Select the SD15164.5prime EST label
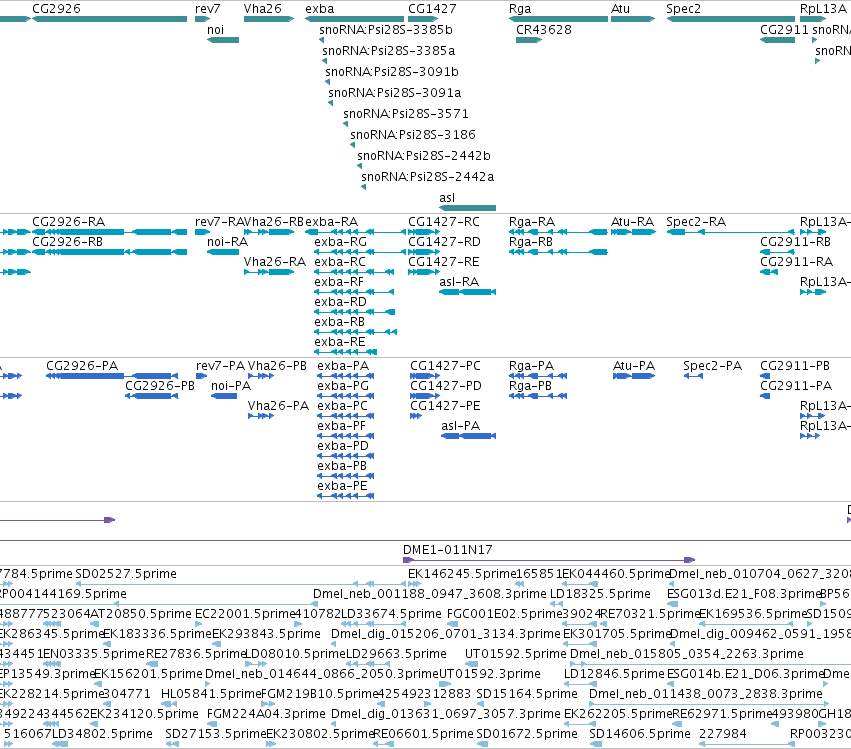Screen dimensions: 851x749 tap(527, 694)
